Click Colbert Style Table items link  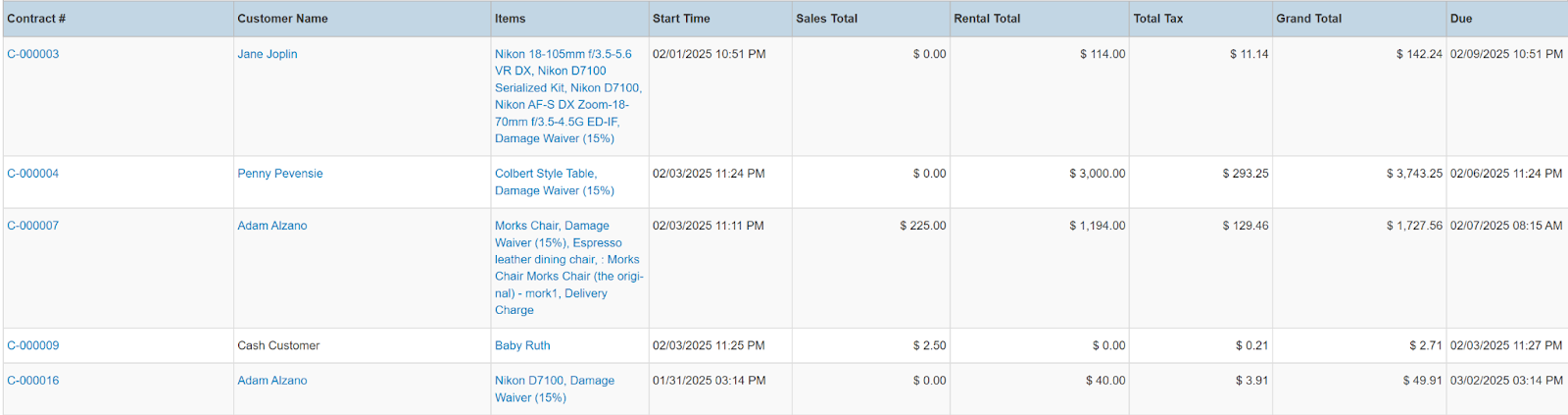point(546,174)
